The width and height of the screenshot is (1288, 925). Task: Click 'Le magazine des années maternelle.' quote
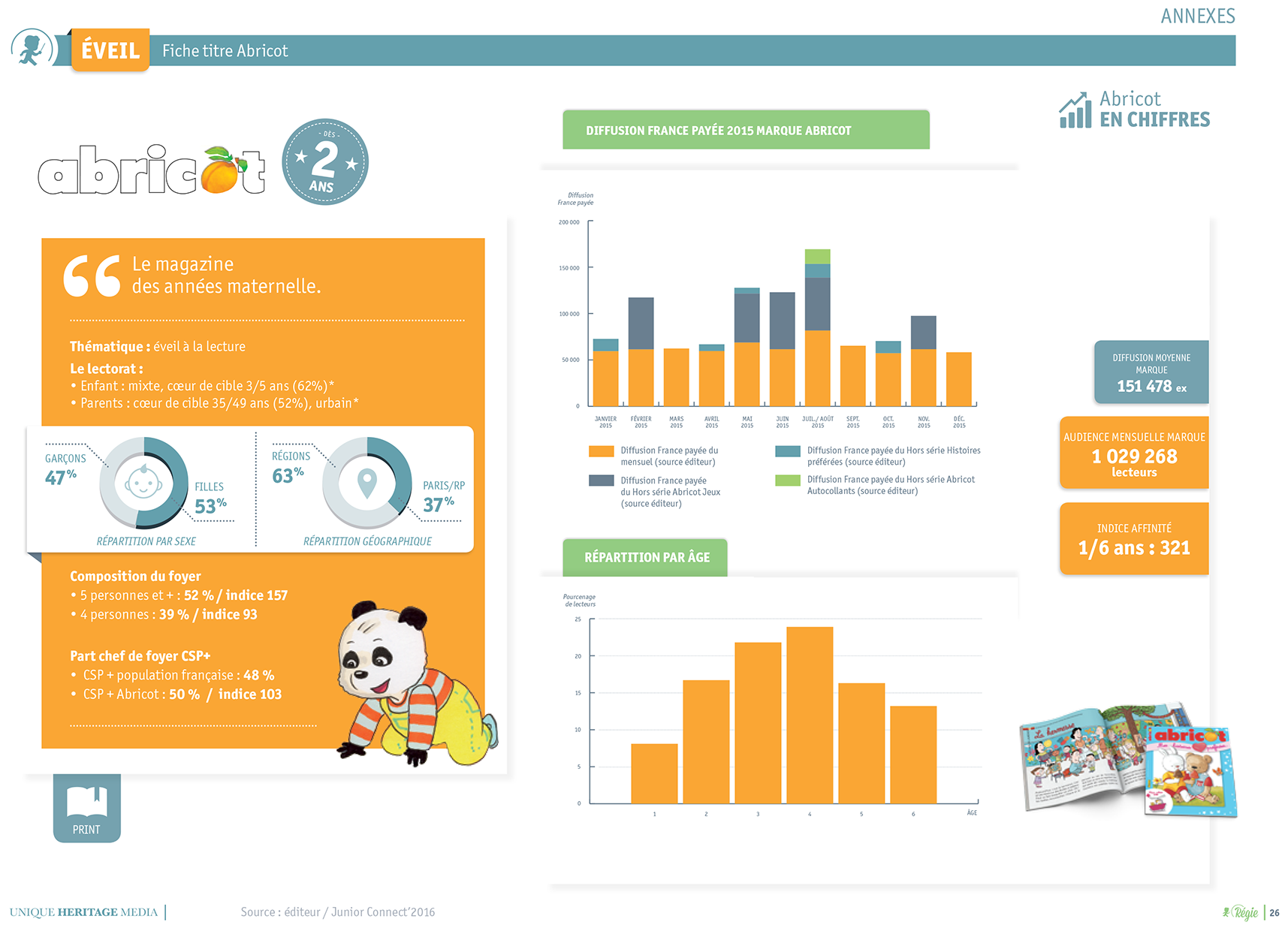[x=226, y=275]
